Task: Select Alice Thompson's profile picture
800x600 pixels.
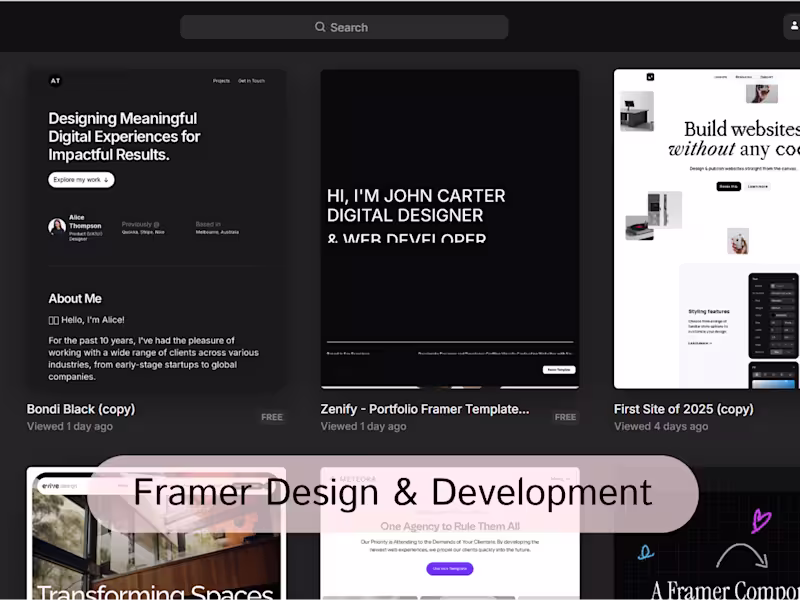Action: 56,226
